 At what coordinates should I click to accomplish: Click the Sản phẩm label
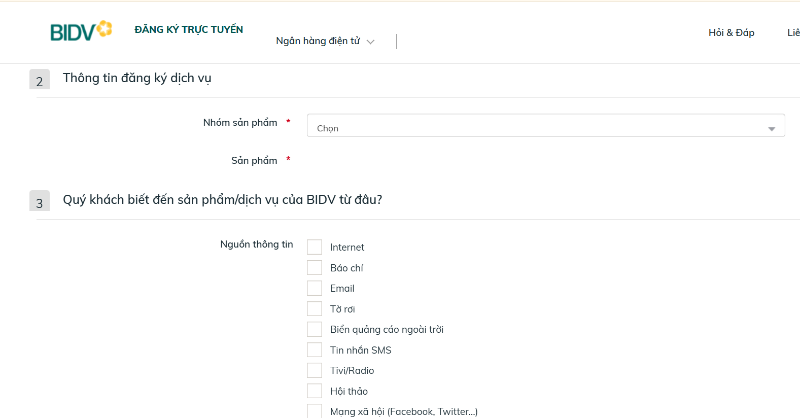pos(254,161)
